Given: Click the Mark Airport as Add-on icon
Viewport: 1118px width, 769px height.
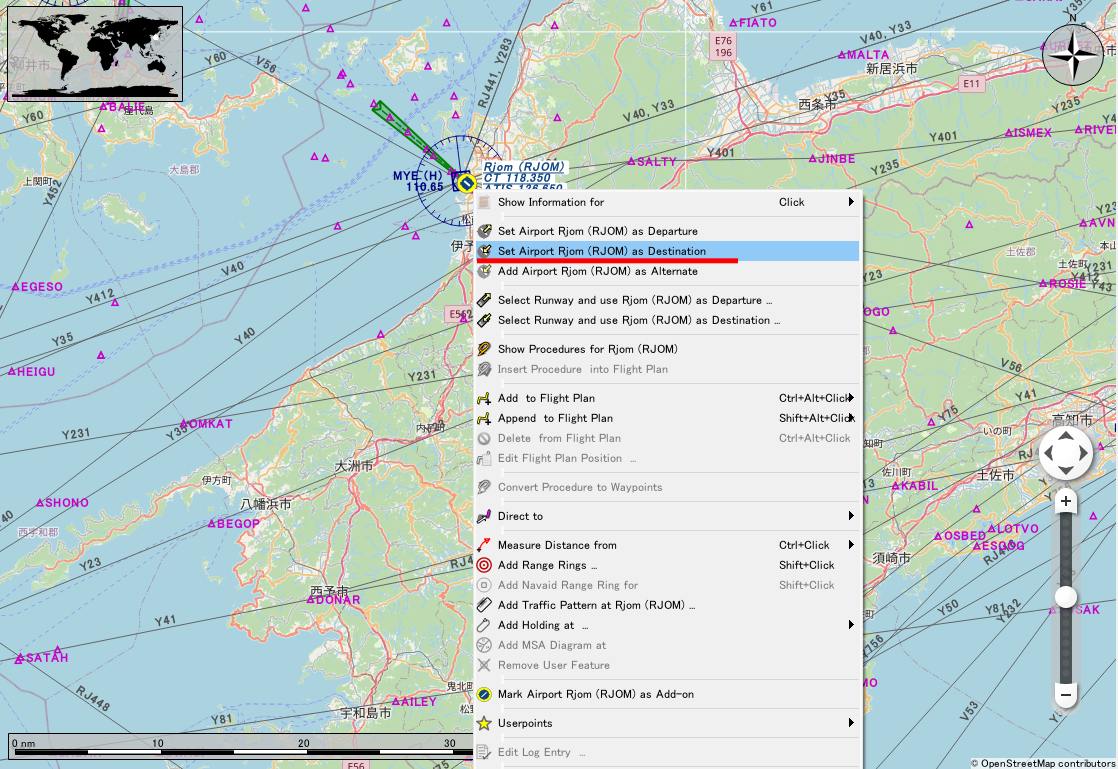Looking at the screenshot, I should click(484, 694).
